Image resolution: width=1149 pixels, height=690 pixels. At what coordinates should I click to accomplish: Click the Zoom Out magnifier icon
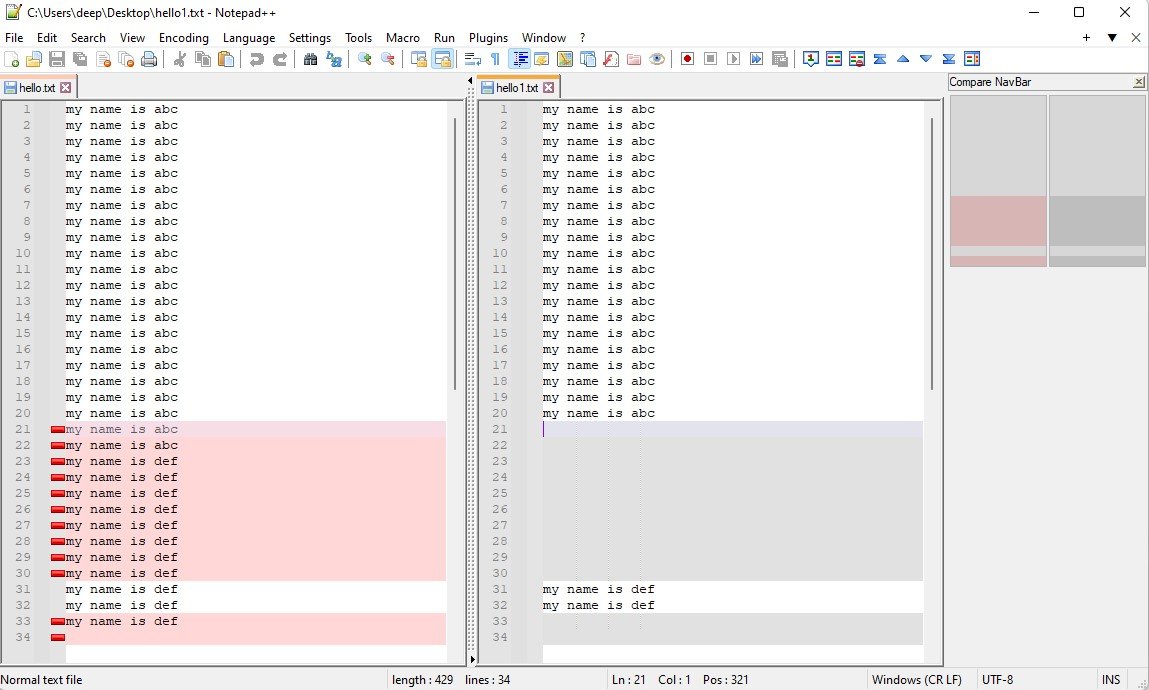tap(388, 59)
